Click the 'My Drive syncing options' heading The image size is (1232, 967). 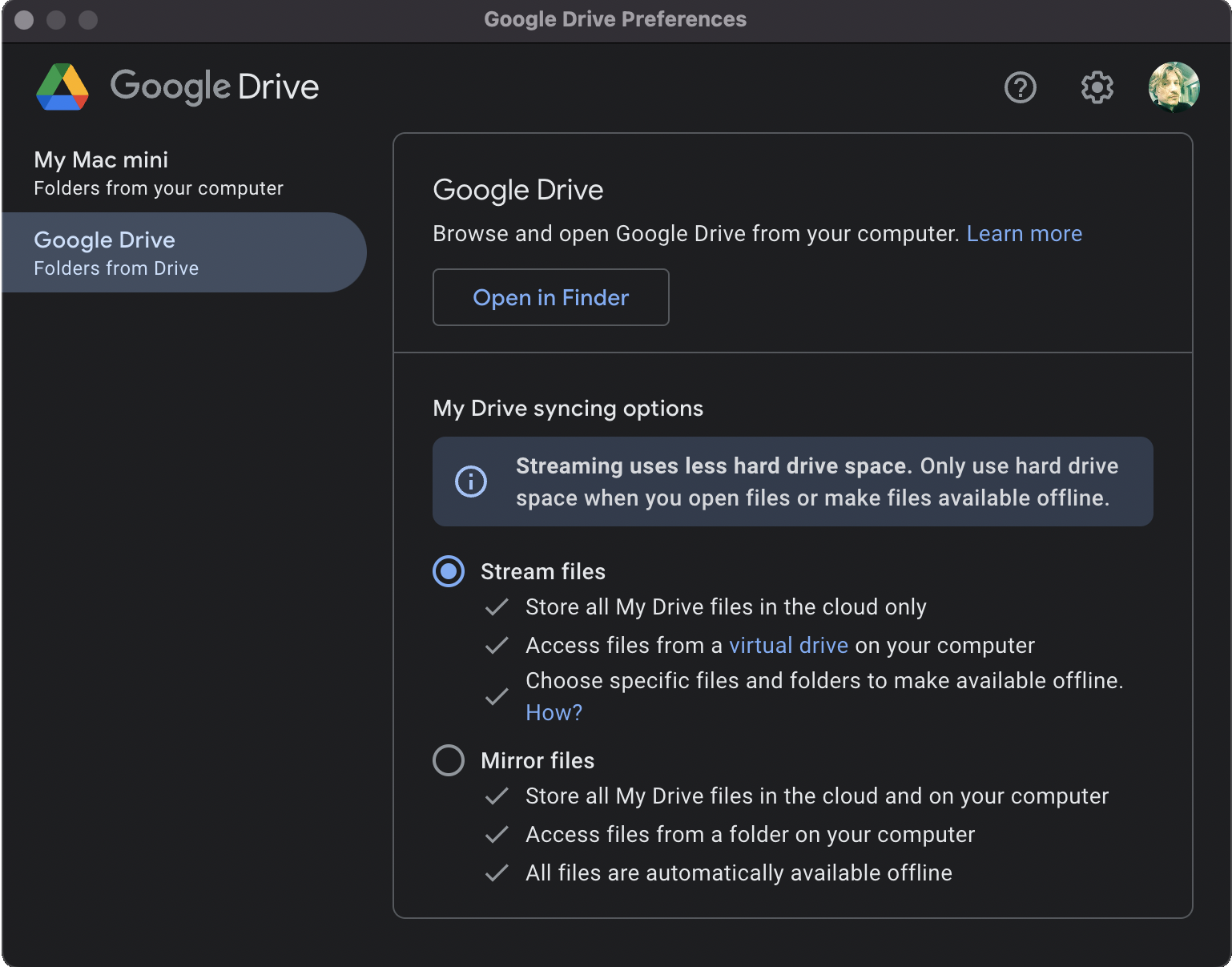coord(568,408)
